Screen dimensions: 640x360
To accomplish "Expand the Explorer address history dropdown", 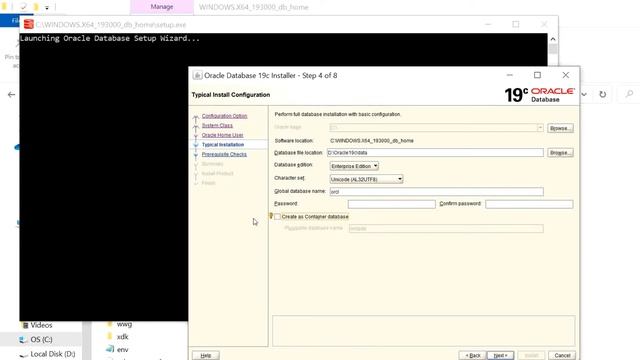I will coord(584,94).
